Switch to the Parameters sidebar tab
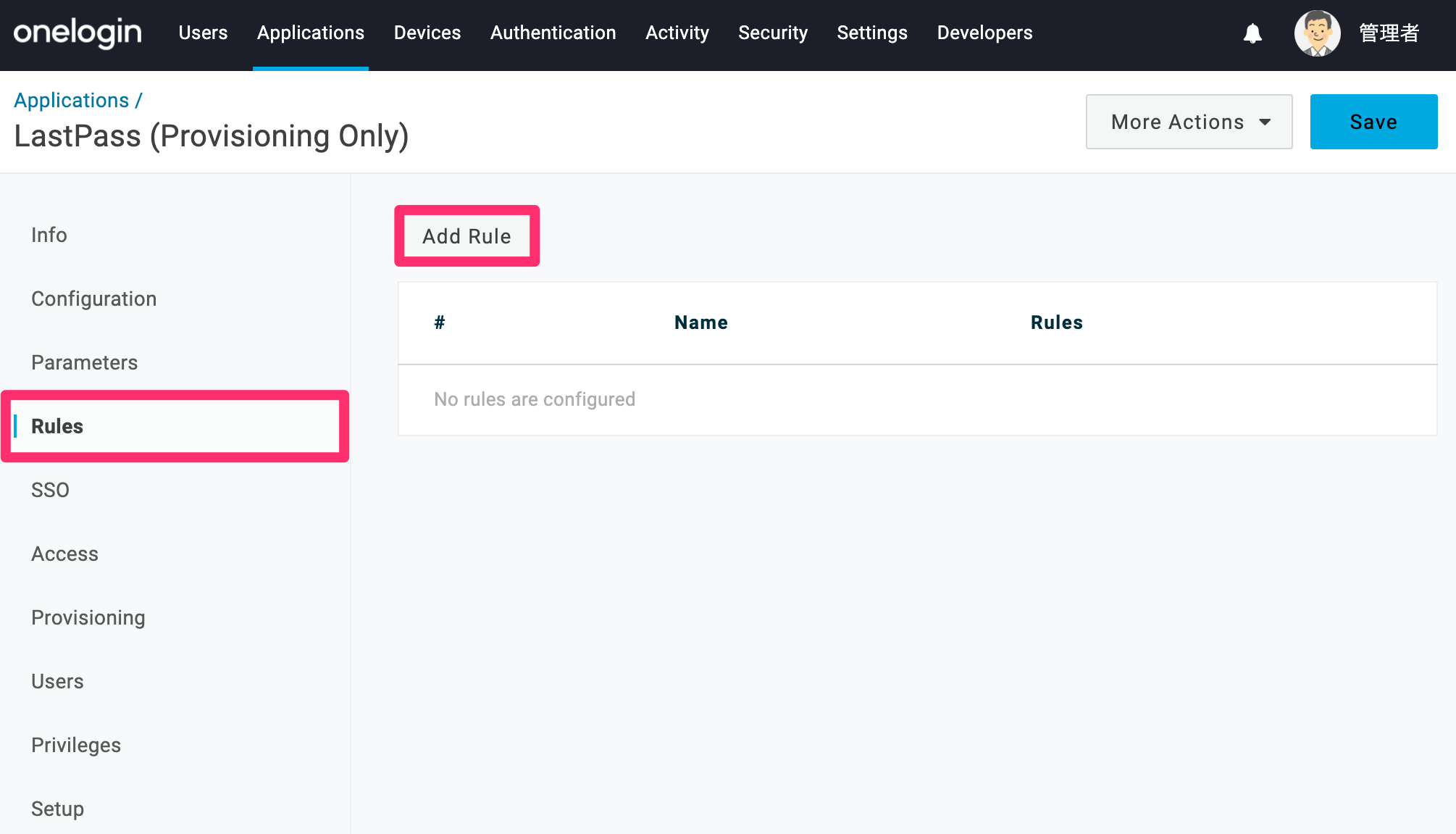 coord(85,362)
